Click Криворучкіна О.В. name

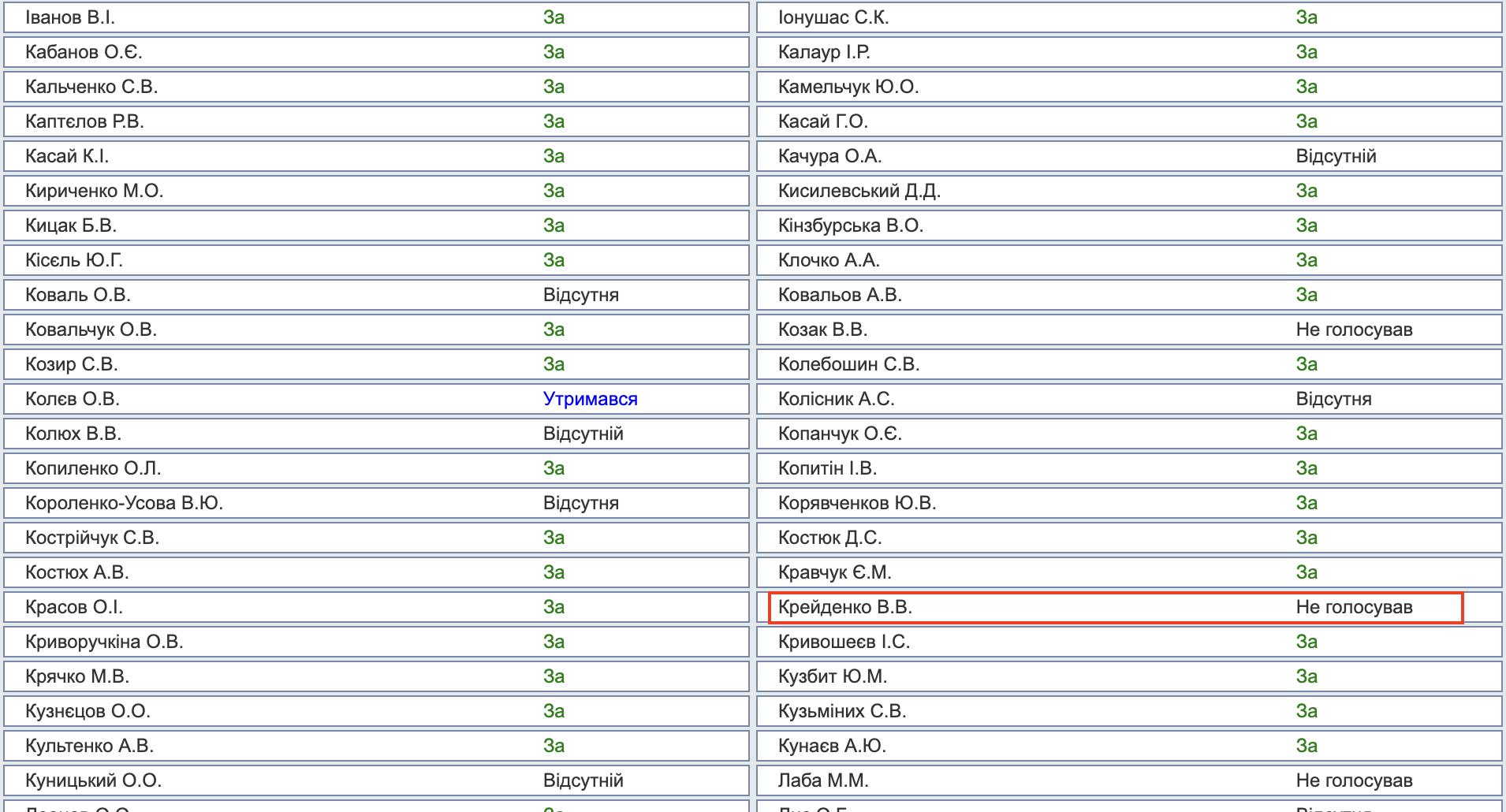click(x=104, y=642)
